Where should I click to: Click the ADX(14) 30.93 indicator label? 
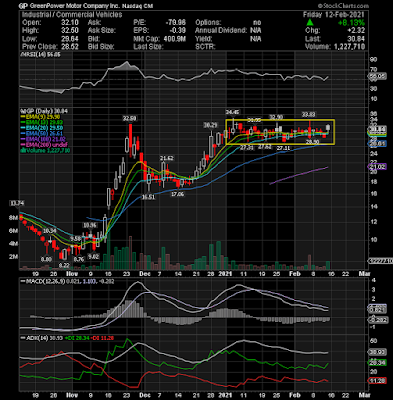pos(41,338)
